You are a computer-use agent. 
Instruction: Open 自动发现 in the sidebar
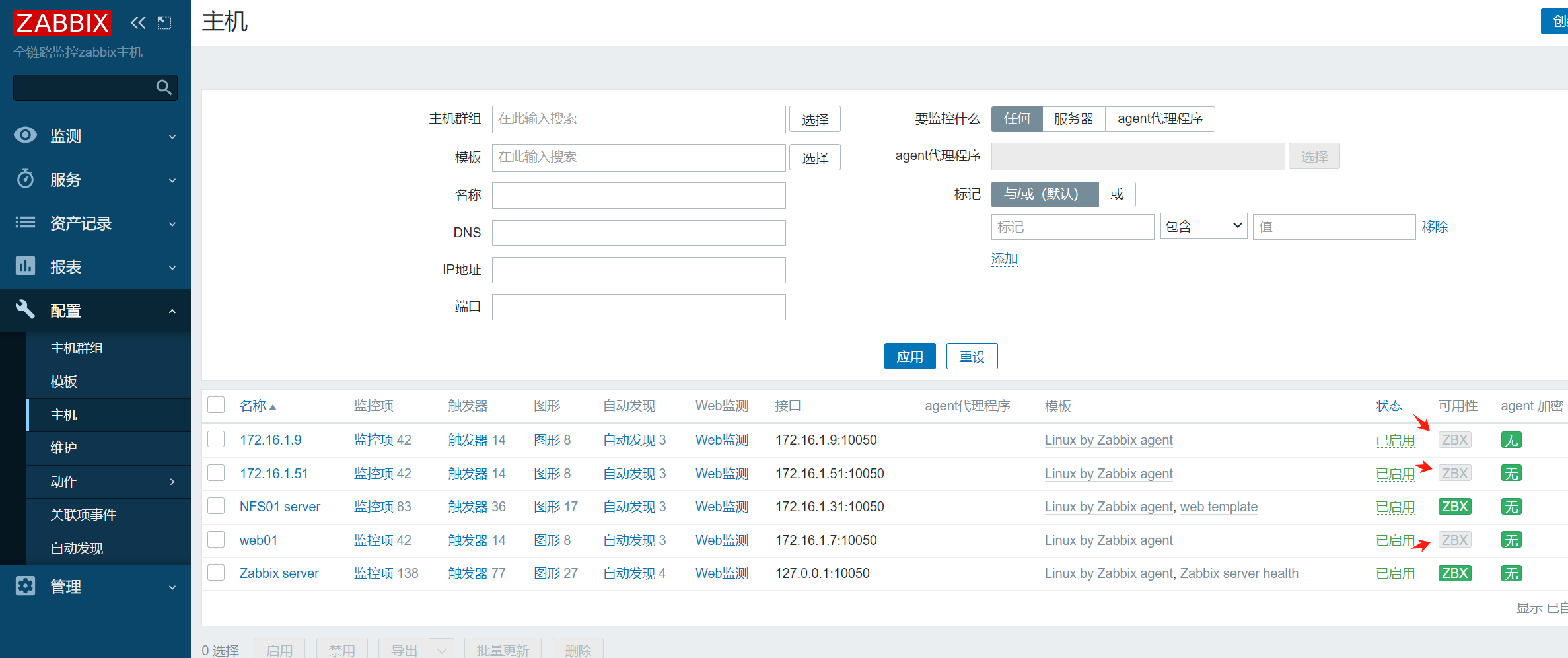(x=108, y=548)
